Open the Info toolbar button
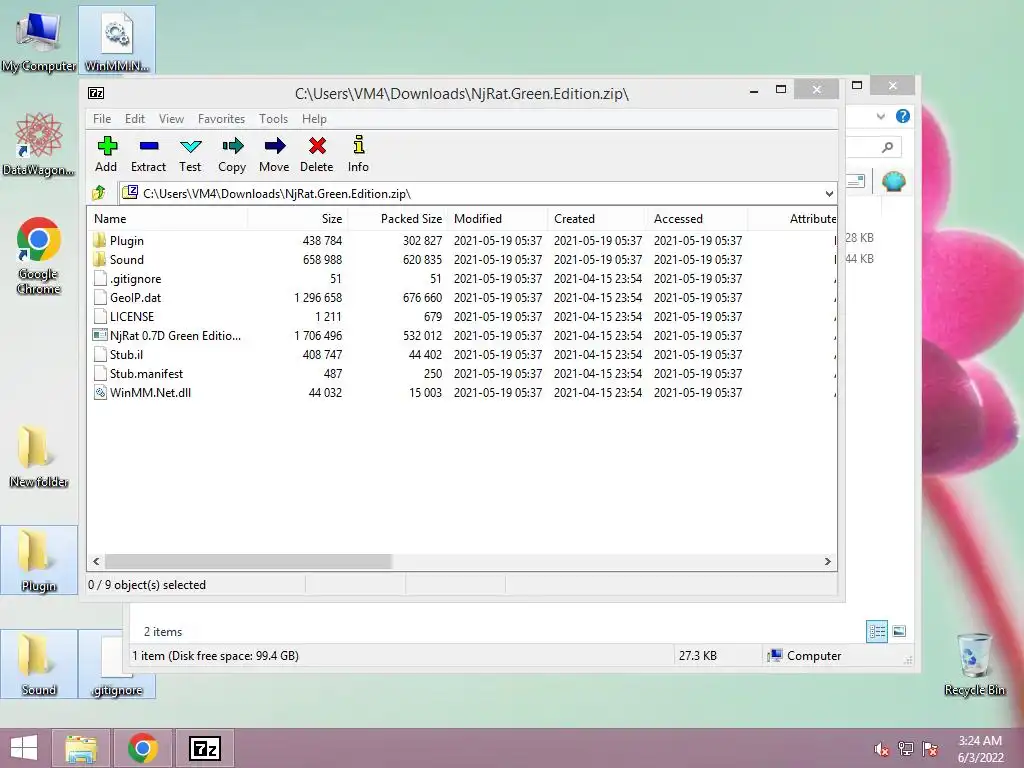The width and height of the screenshot is (1024, 768). 359,155
